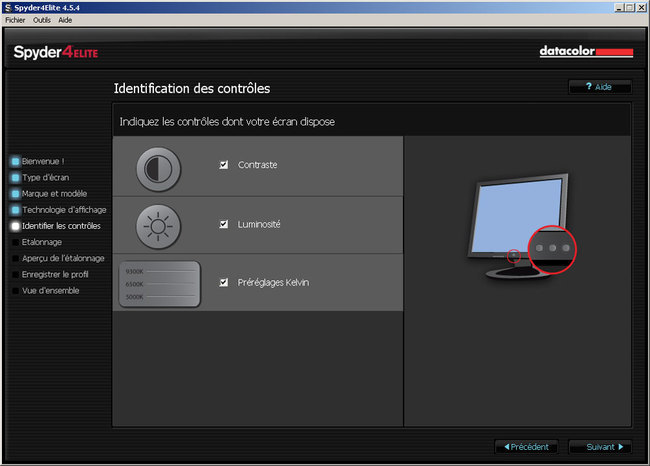This screenshot has height=466, width=650.
Task: Click the Type d'écran step indicator square
Action: coord(15,177)
